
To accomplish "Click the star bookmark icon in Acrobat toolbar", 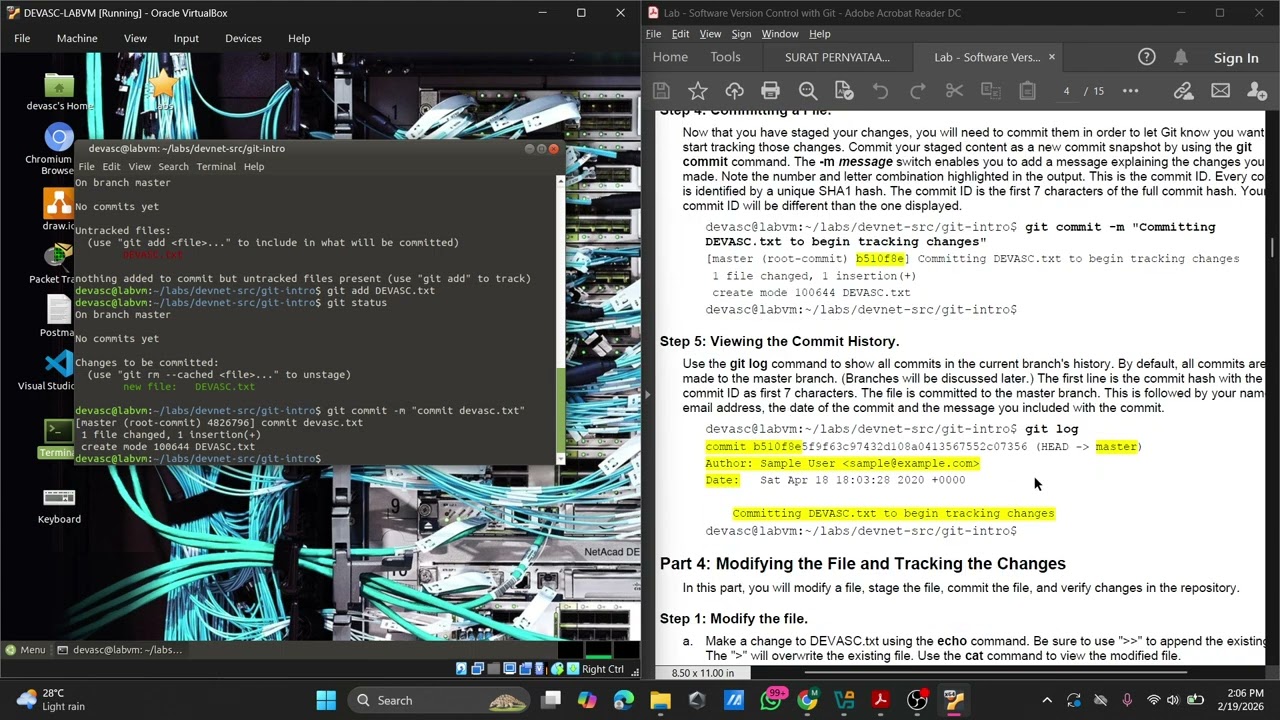I will tap(697, 91).
